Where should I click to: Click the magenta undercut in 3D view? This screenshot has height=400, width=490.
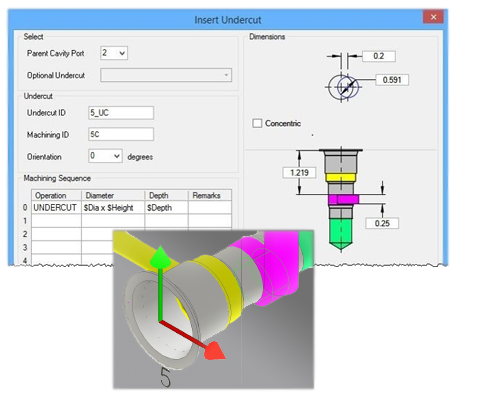(x=272, y=267)
